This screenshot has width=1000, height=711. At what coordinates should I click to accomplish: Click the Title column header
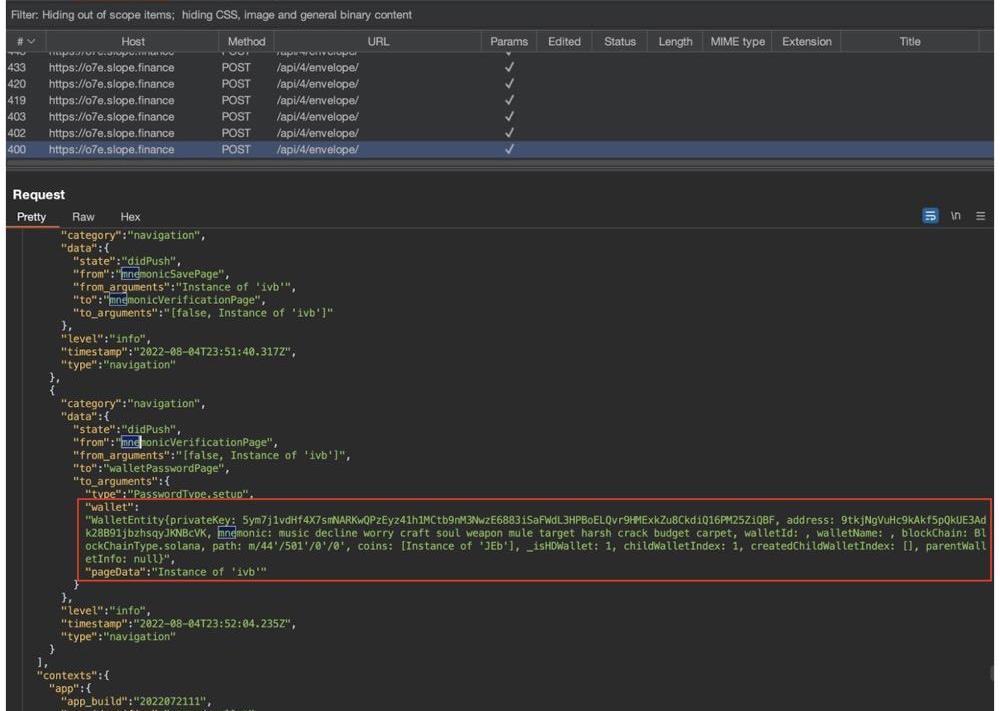(x=909, y=41)
